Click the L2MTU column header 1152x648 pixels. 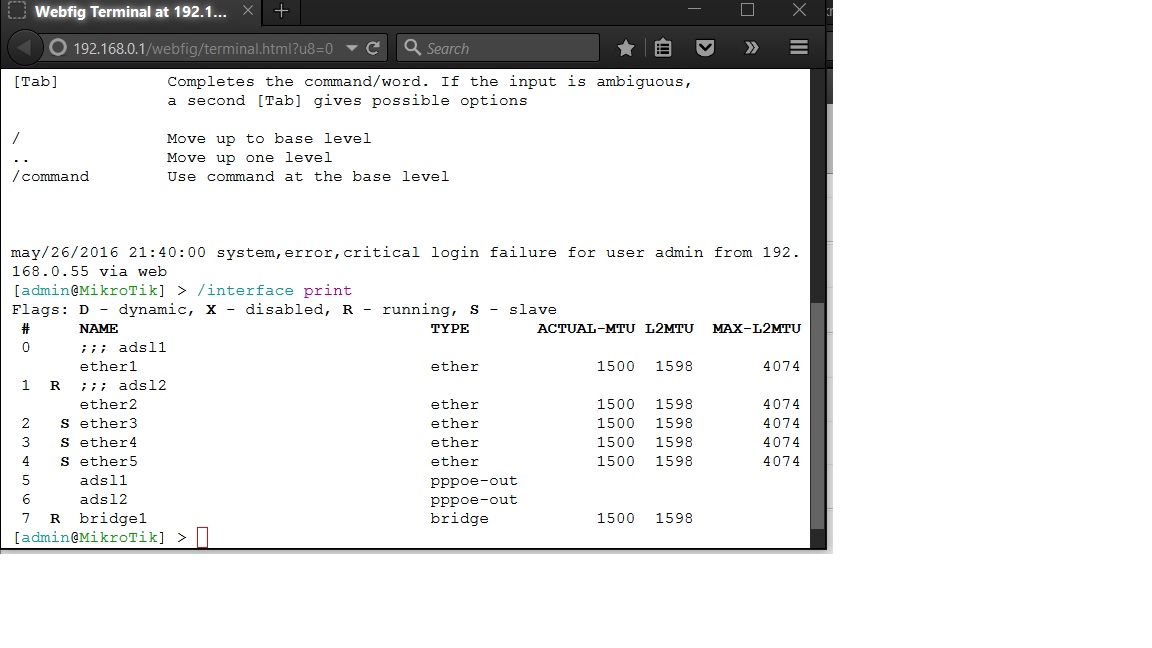tap(669, 328)
